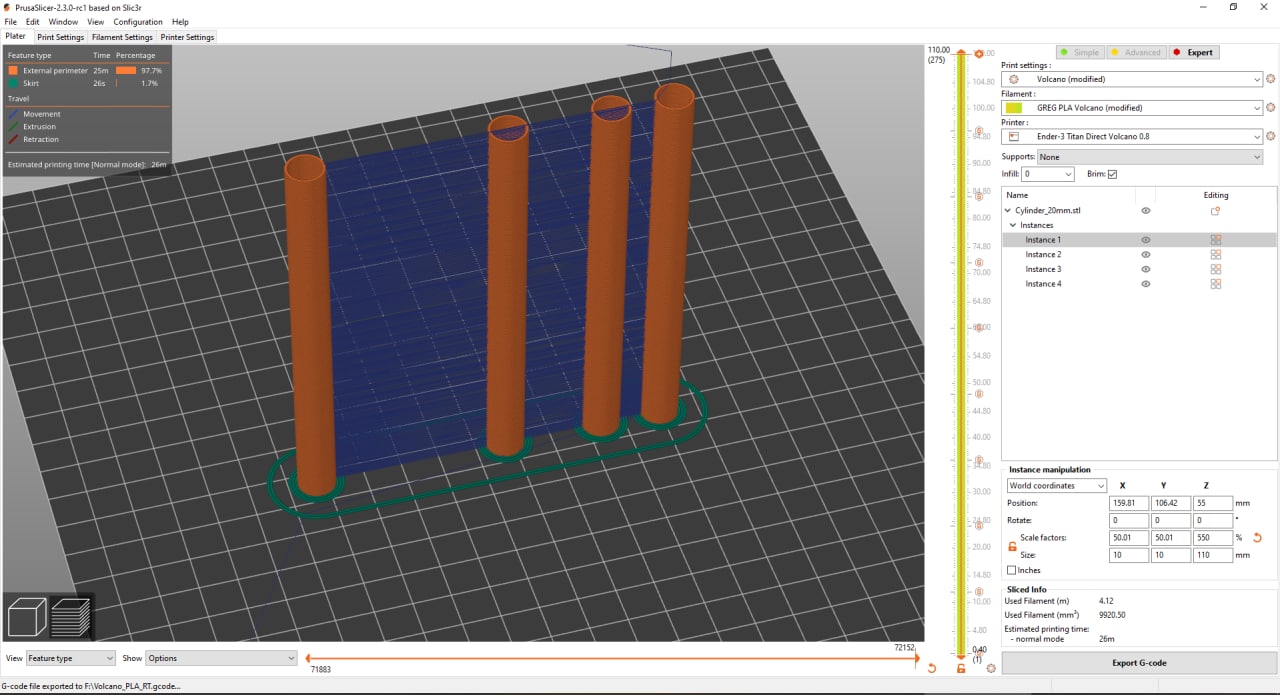Image resolution: width=1280 pixels, height=695 pixels.
Task: Toggle the scale factors lock icon
Action: (1012, 546)
